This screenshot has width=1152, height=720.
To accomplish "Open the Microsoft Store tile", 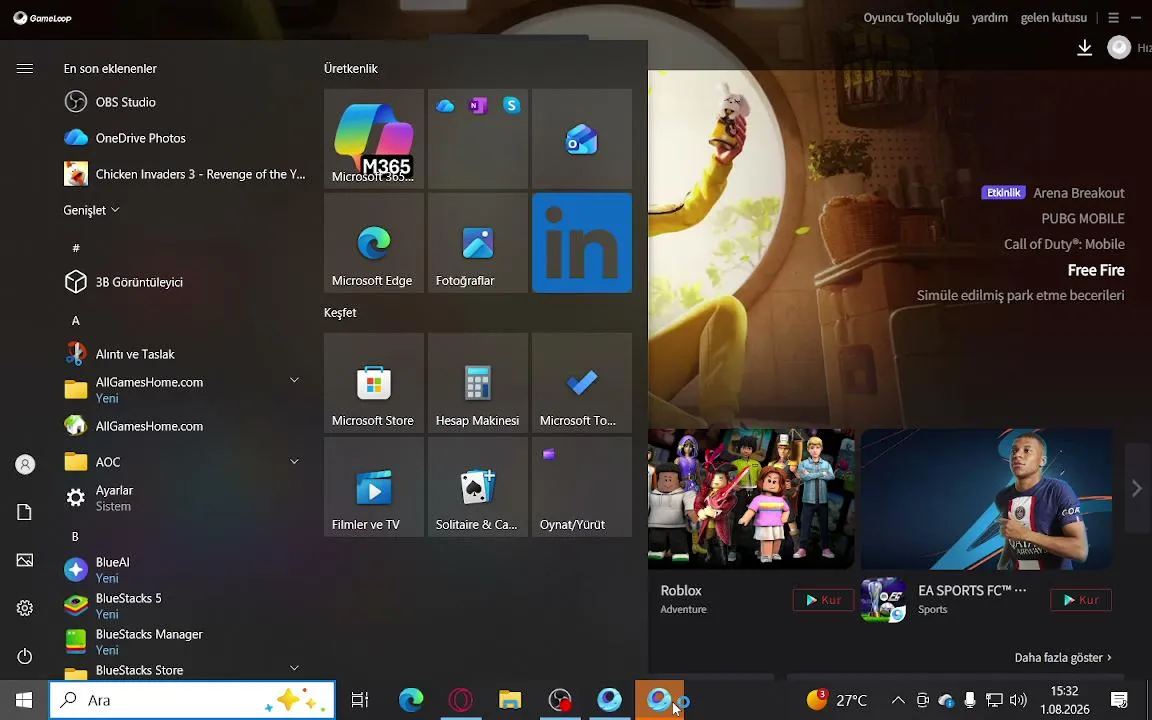I will pos(374,383).
